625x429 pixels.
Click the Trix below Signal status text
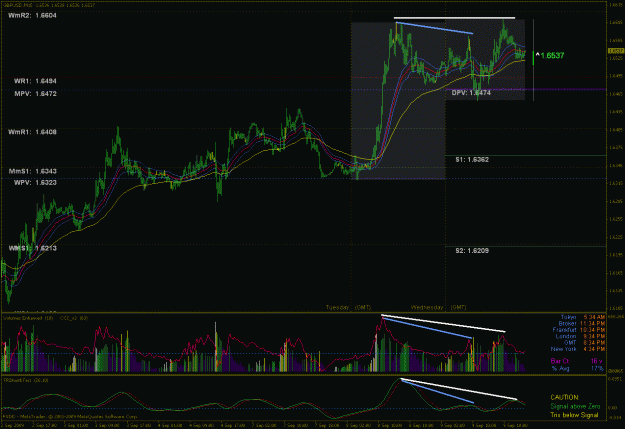pyautogui.click(x=574, y=415)
